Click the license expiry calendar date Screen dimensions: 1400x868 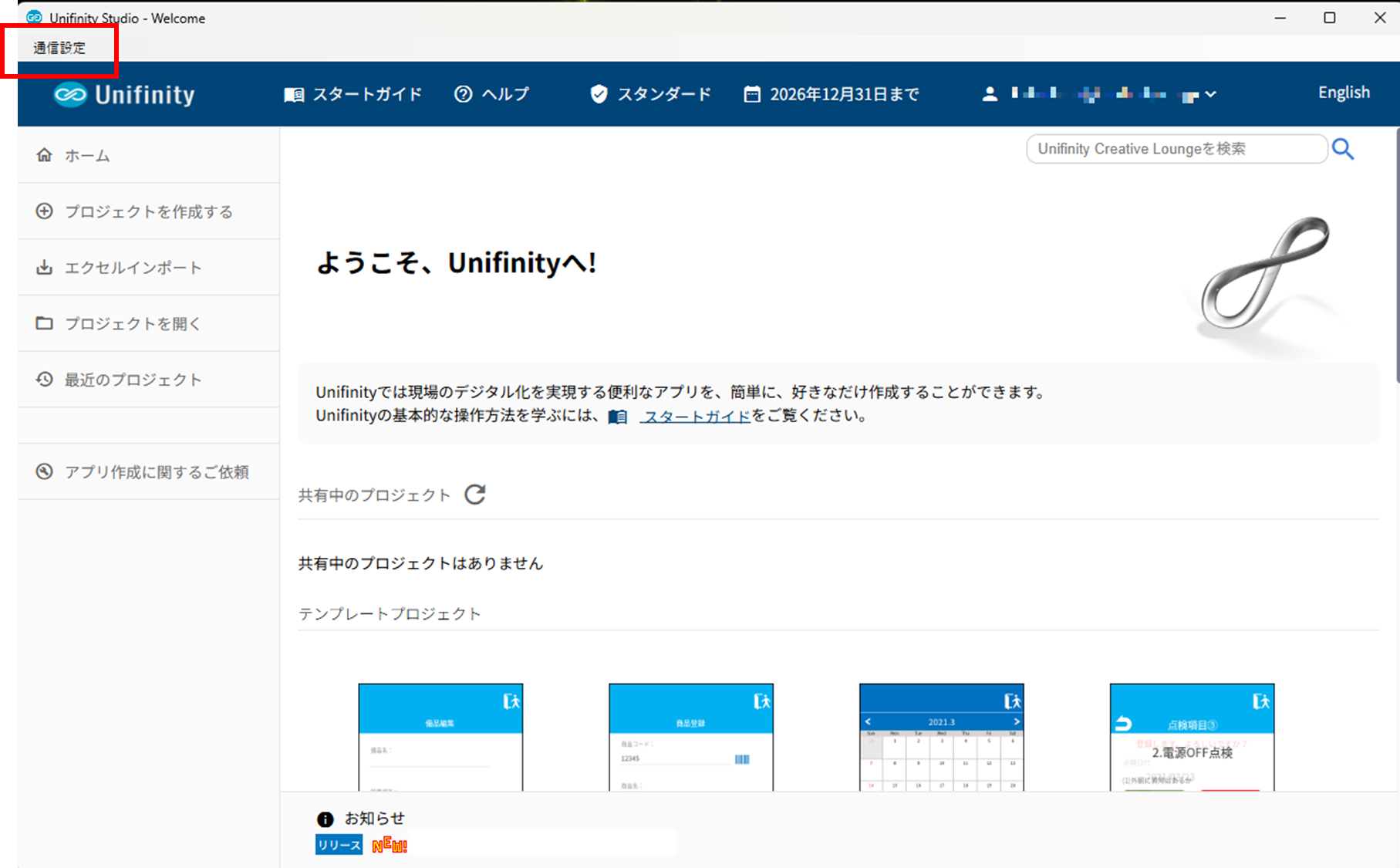(832, 94)
